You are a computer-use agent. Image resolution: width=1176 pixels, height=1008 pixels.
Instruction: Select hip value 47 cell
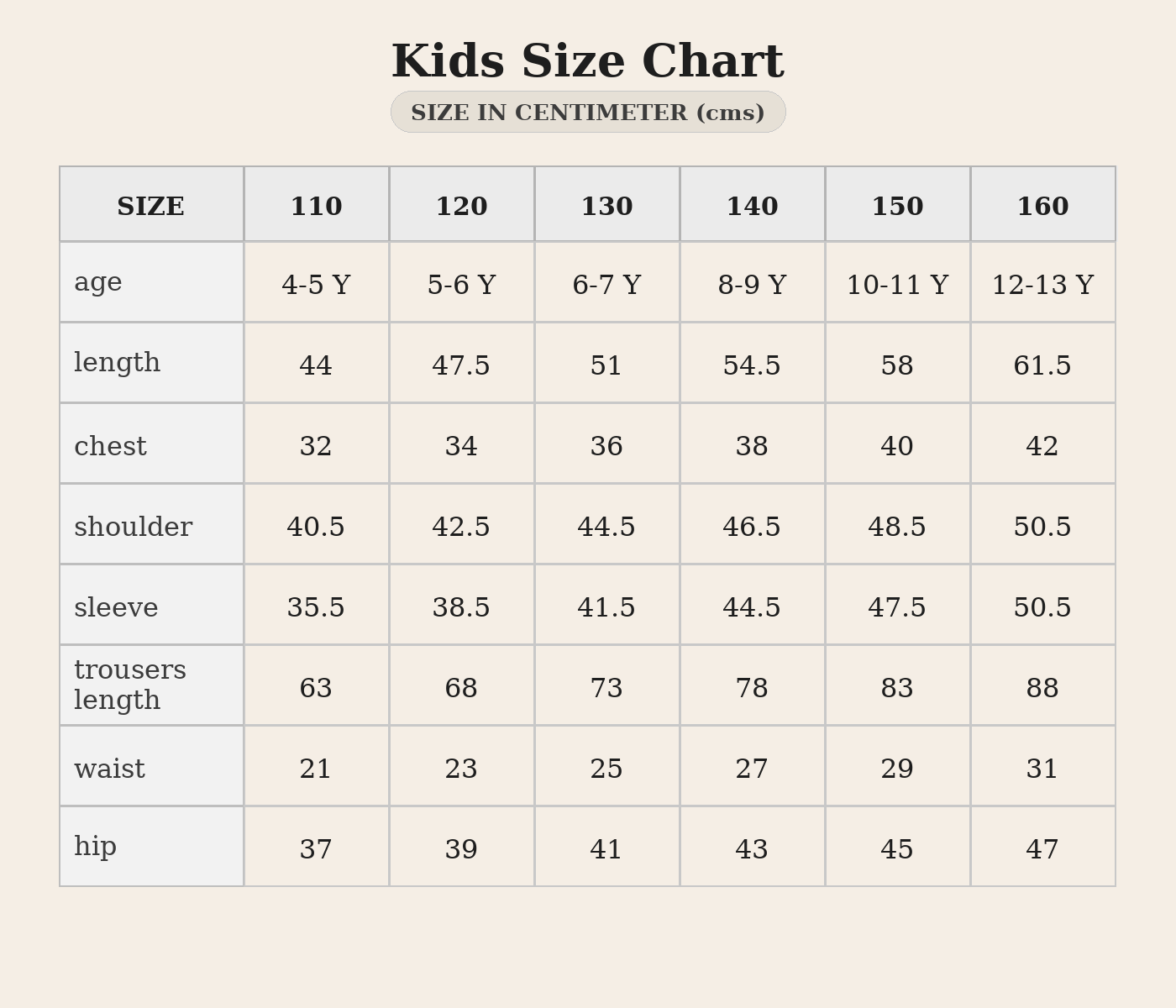coord(1042,849)
